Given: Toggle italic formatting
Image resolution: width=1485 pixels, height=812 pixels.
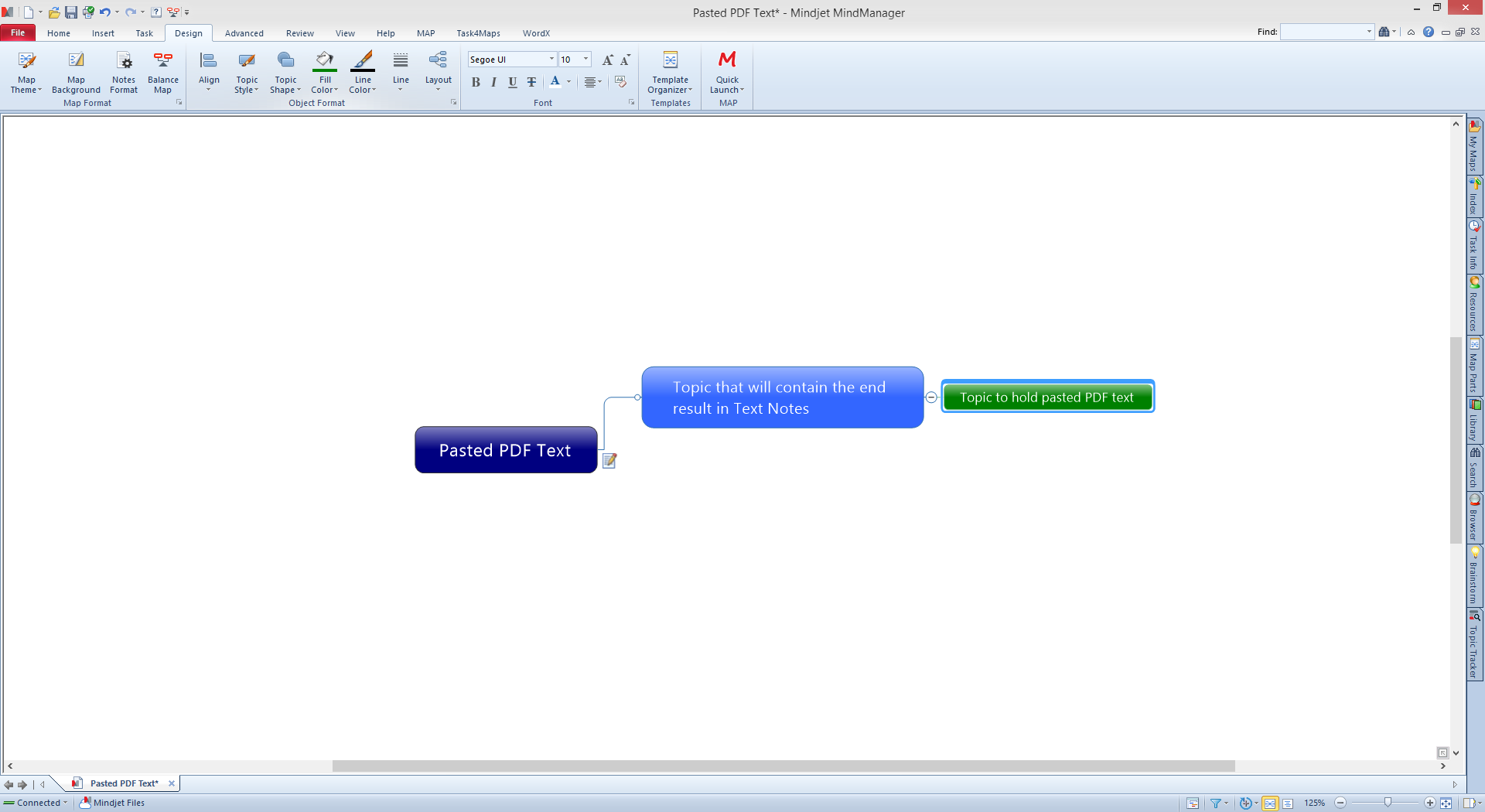Looking at the screenshot, I should click(493, 82).
